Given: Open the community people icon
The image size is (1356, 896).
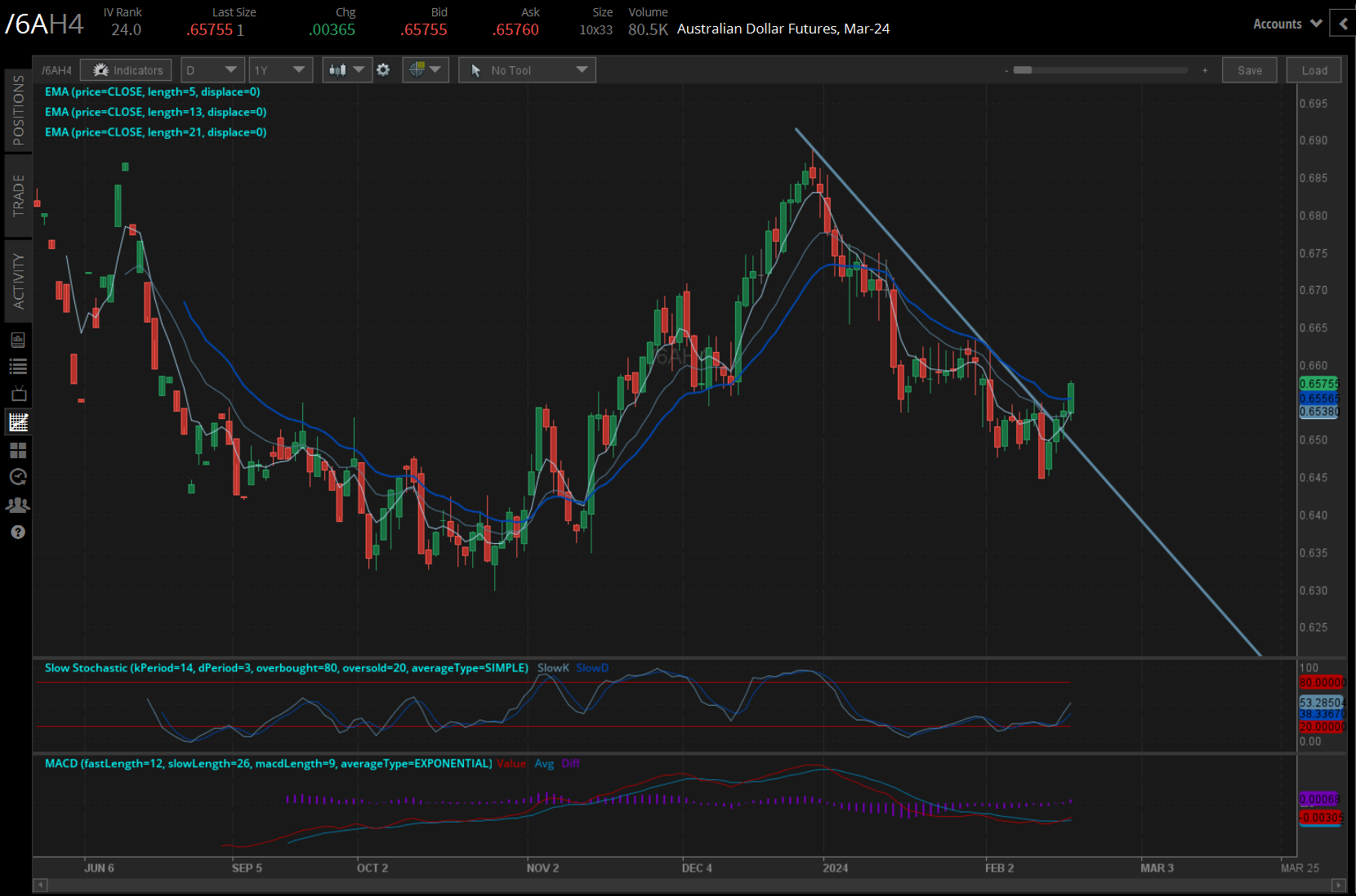Looking at the screenshot, I should pos(18,505).
